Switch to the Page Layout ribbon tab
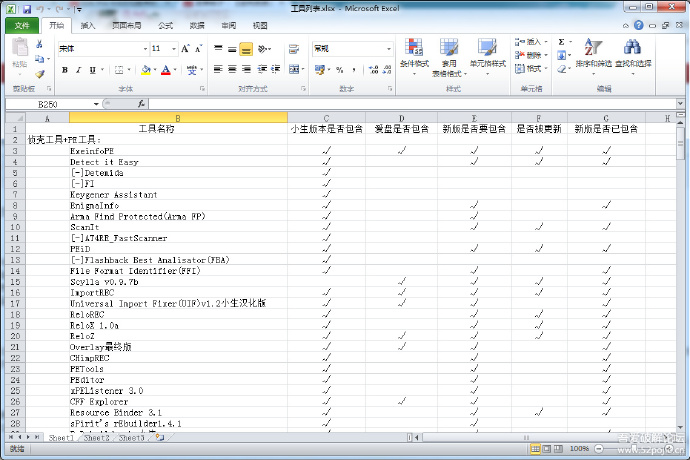Screen dimensions: 690x460 point(126,26)
